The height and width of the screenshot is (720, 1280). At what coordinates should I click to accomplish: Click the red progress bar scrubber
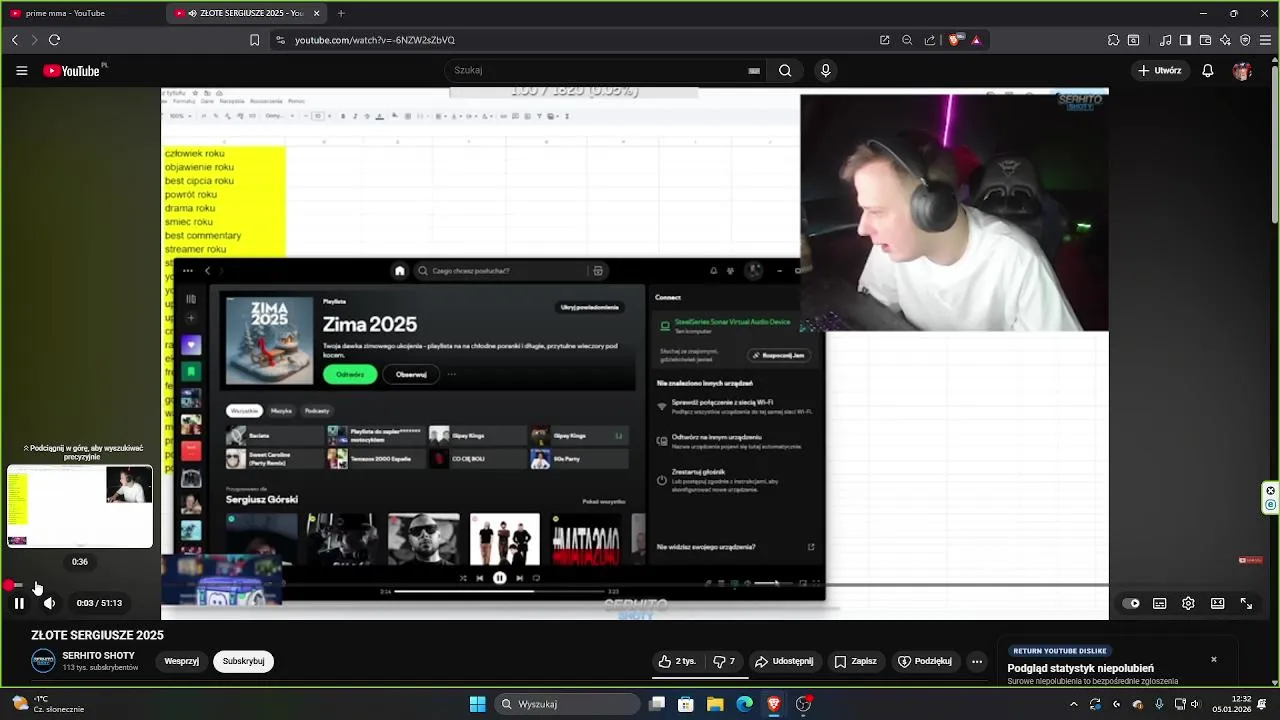point(8,585)
